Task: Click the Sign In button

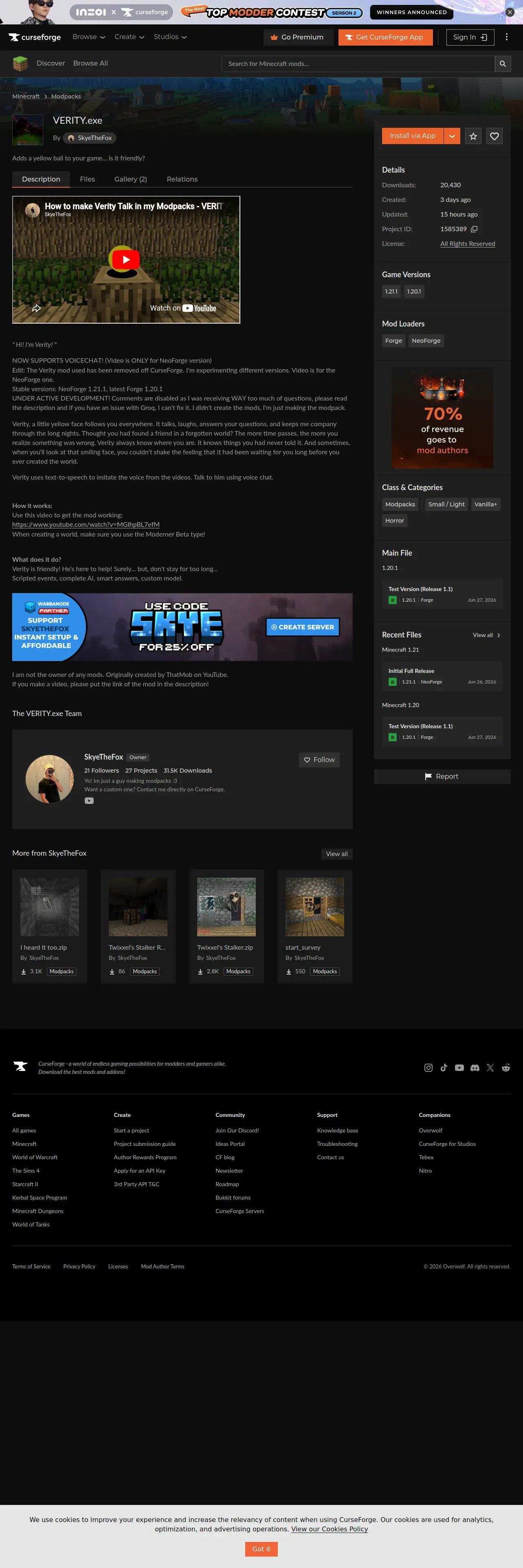Action: point(470,37)
